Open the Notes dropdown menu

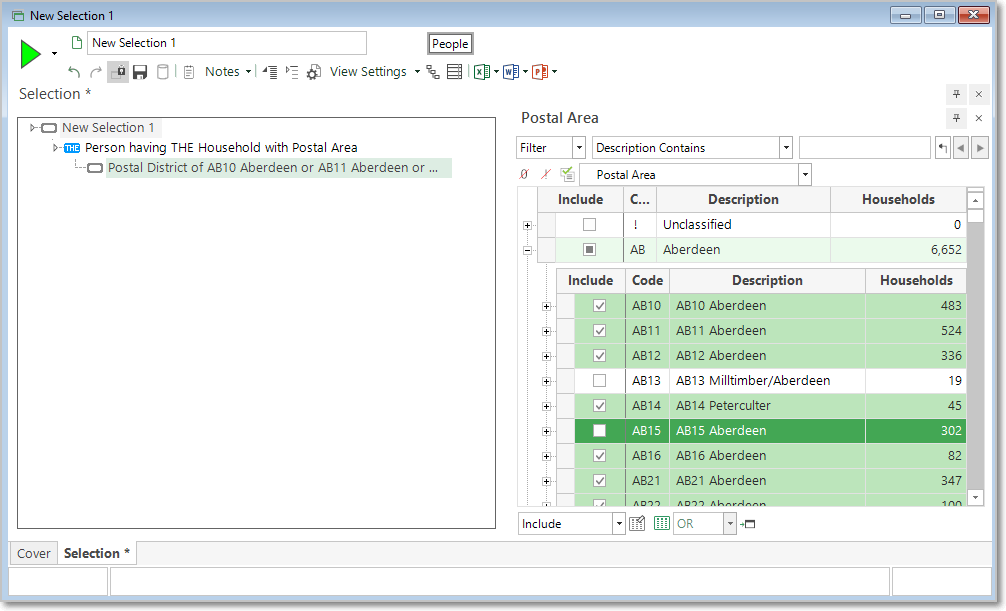point(228,72)
